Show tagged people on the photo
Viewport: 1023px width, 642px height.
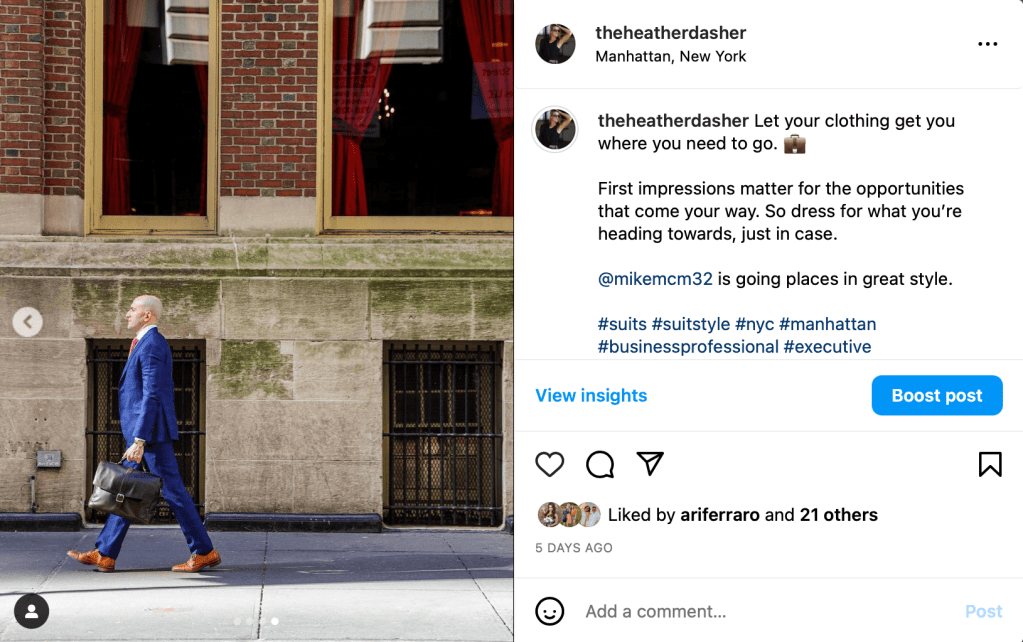(31, 611)
